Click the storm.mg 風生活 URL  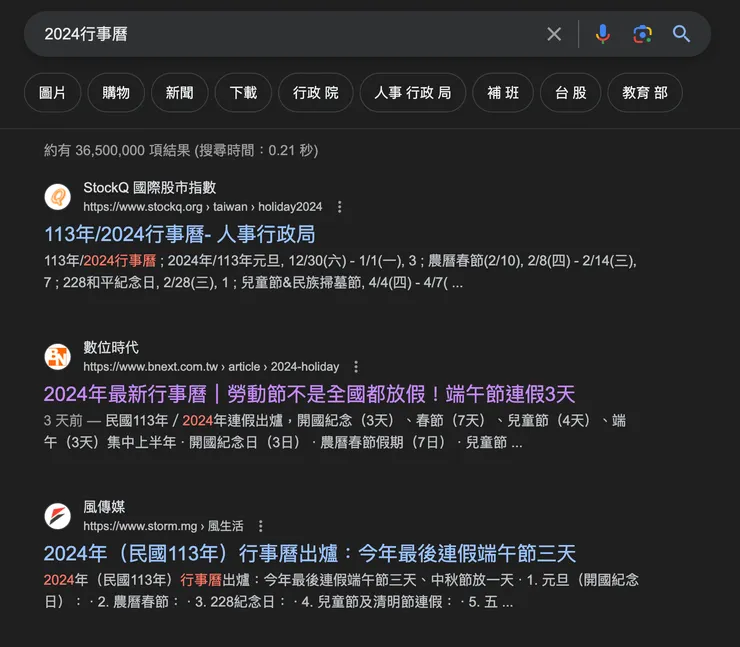pos(164,526)
